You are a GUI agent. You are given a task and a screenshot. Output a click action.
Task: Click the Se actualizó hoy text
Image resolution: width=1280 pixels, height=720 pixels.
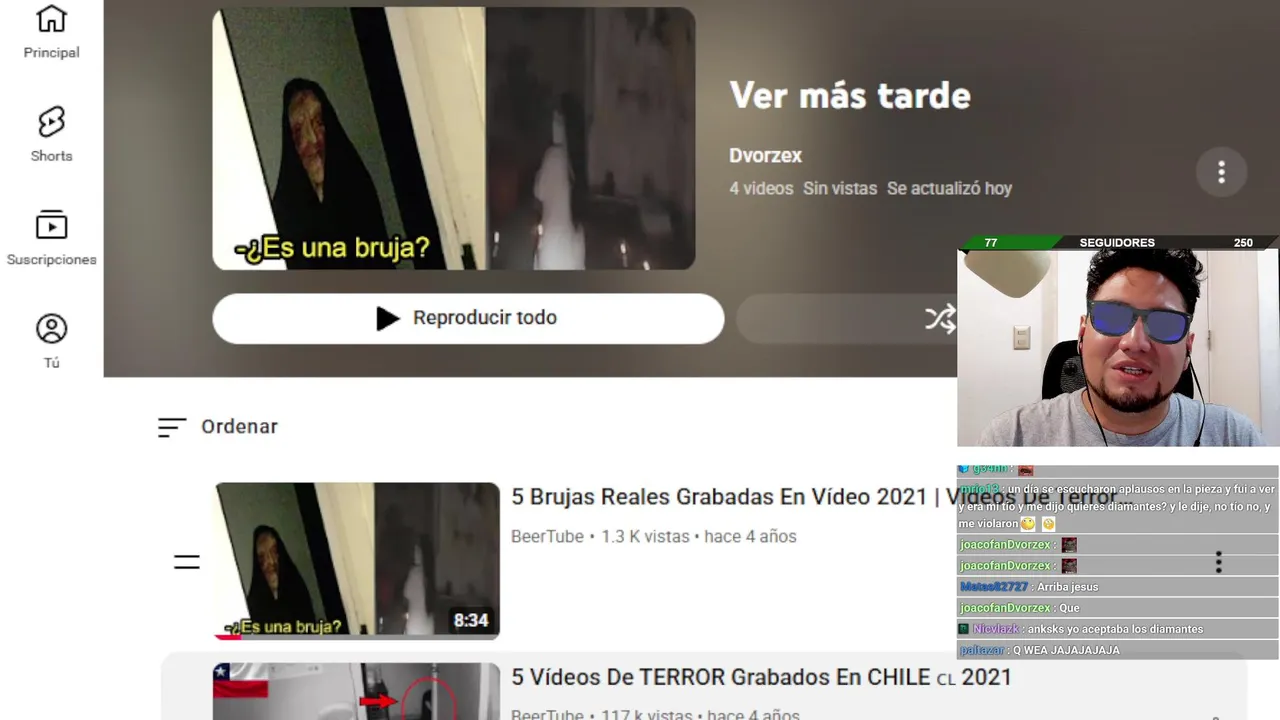949,188
